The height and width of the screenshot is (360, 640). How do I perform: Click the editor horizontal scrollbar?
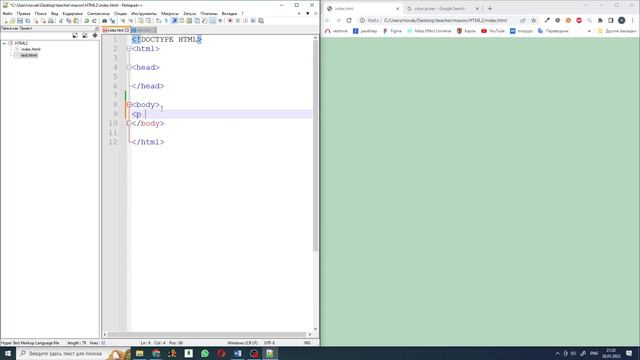point(206,334)
